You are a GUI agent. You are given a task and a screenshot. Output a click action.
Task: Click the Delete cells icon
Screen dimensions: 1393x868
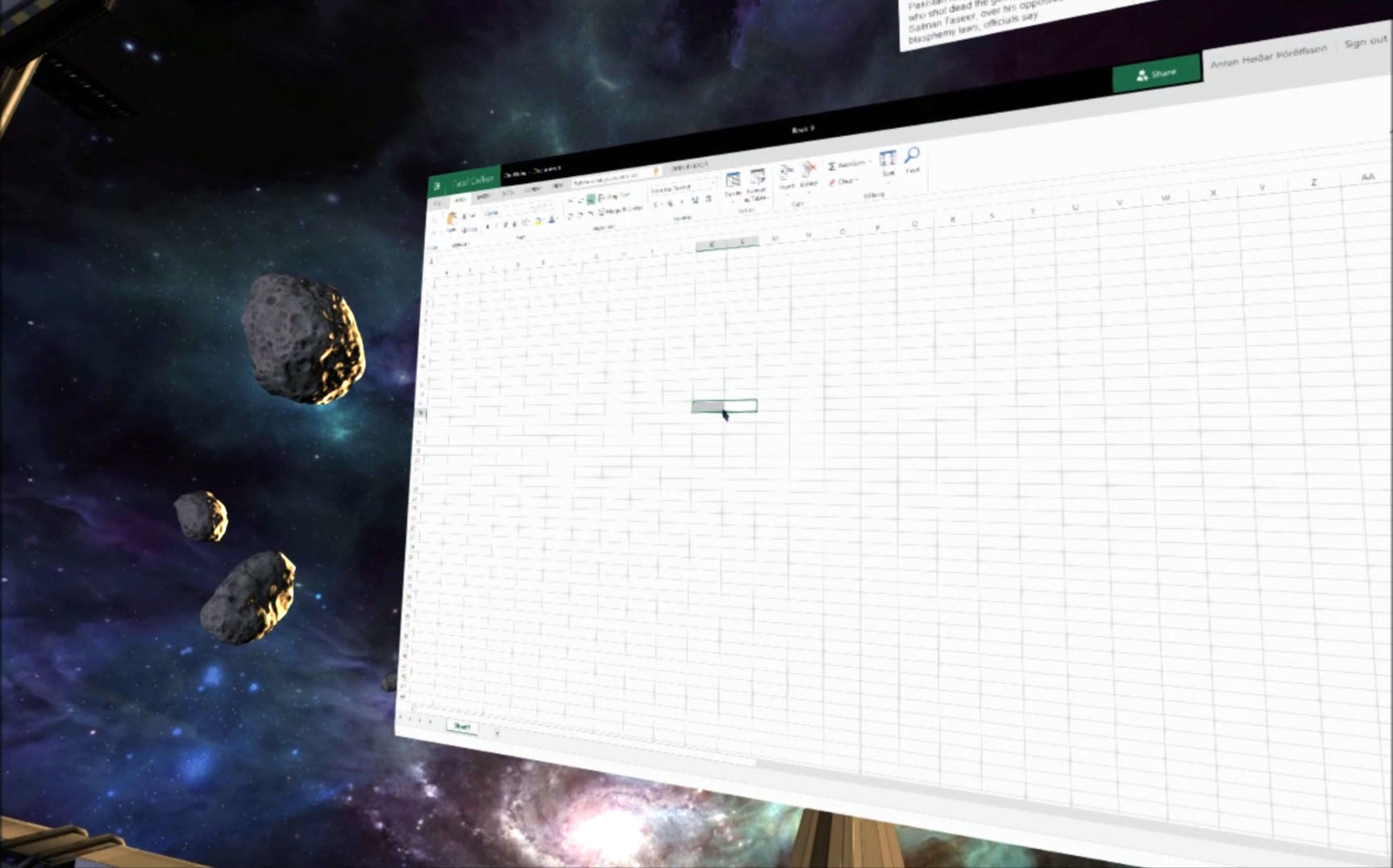809,170
